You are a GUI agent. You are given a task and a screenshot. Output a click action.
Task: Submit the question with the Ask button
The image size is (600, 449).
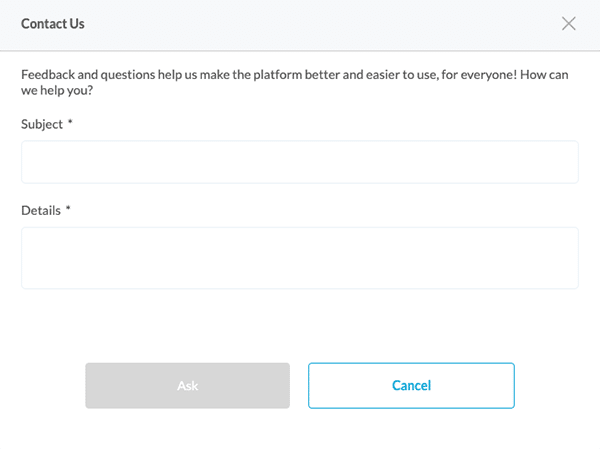click(187, 386)
